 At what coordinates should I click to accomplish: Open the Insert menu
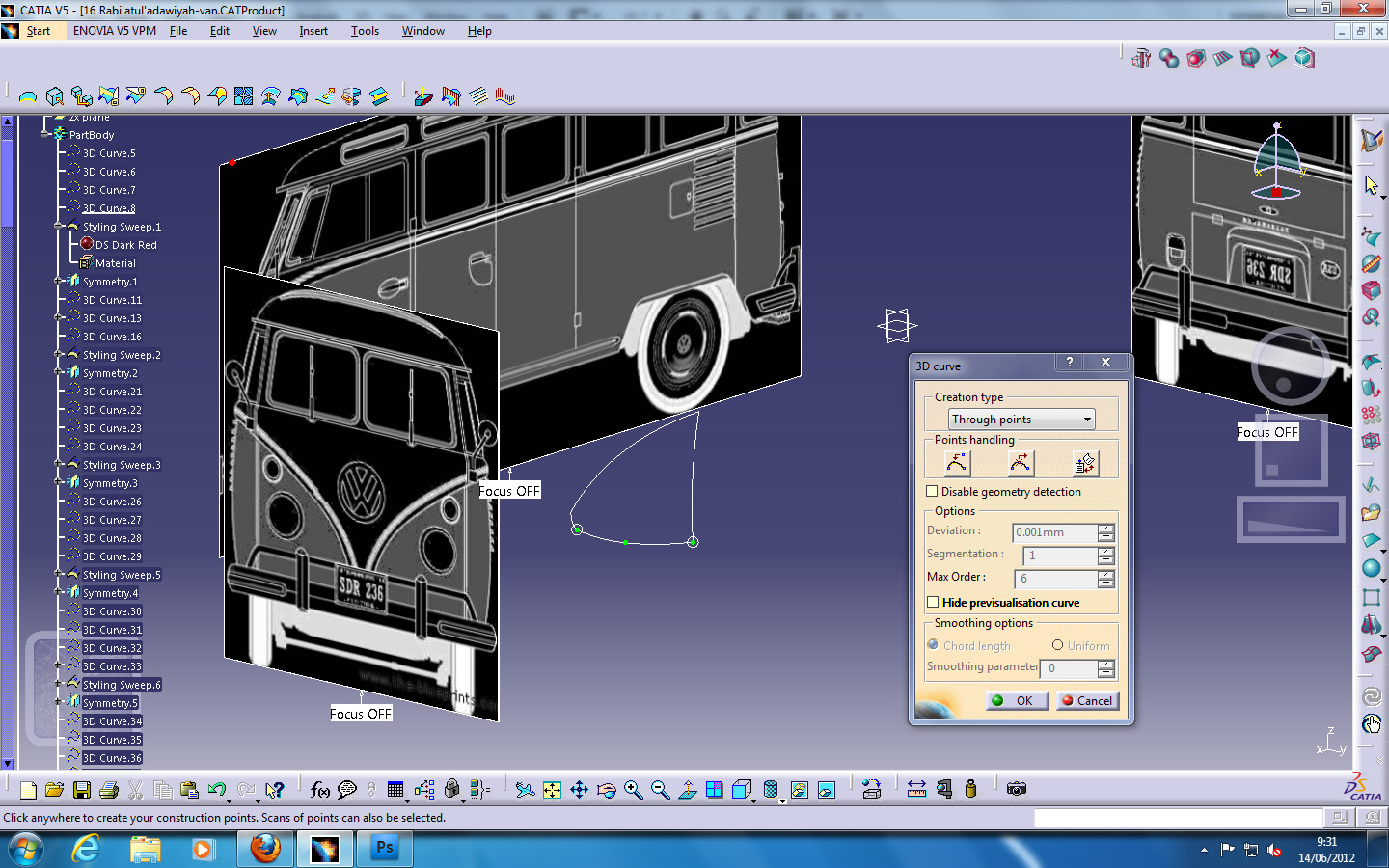(x=313, y=30)
